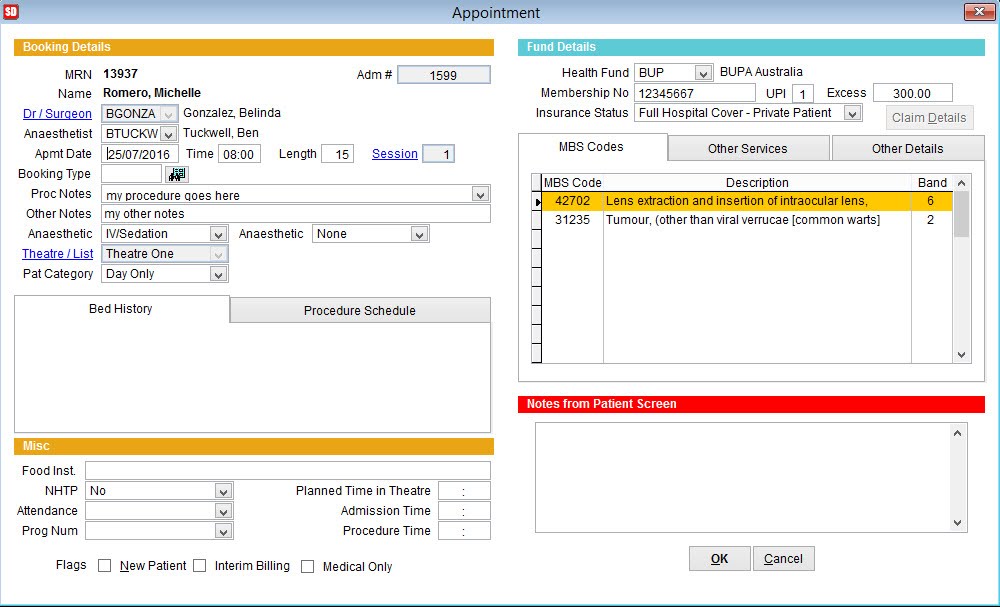Enable the Medical Only checkbox

[307, 566]
